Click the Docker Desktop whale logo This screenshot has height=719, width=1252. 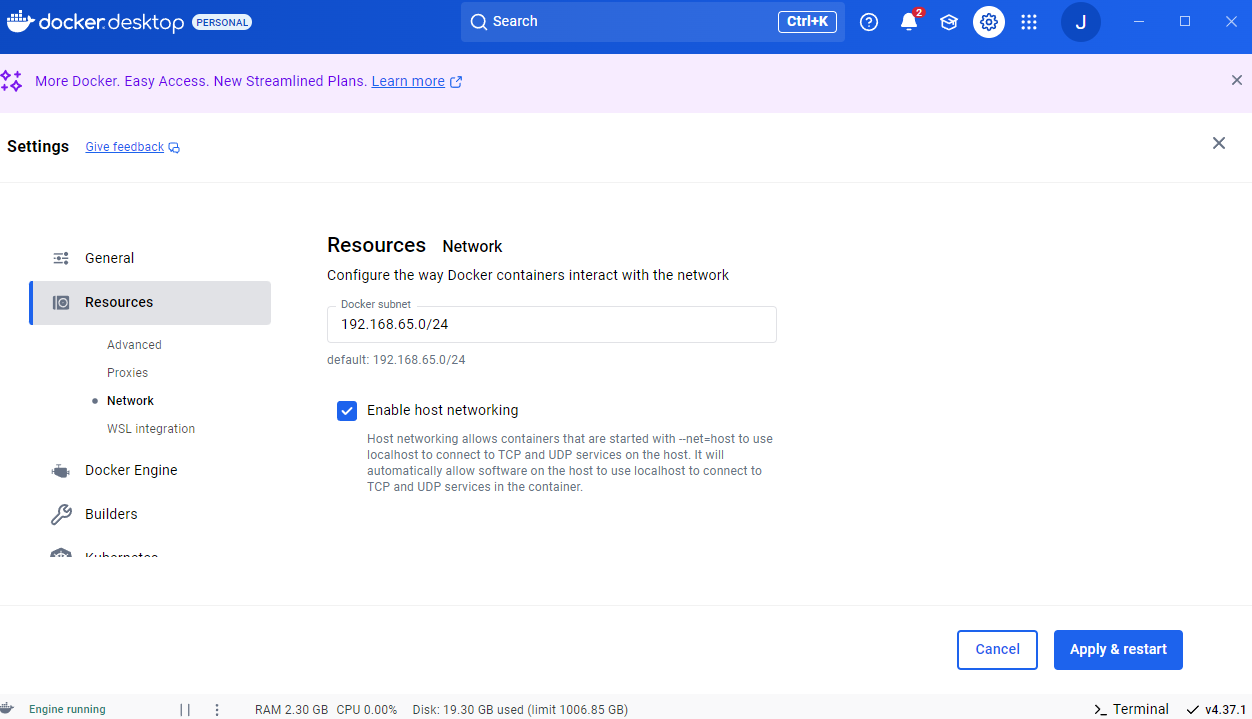pyautogui.click(x=20, y=21)
